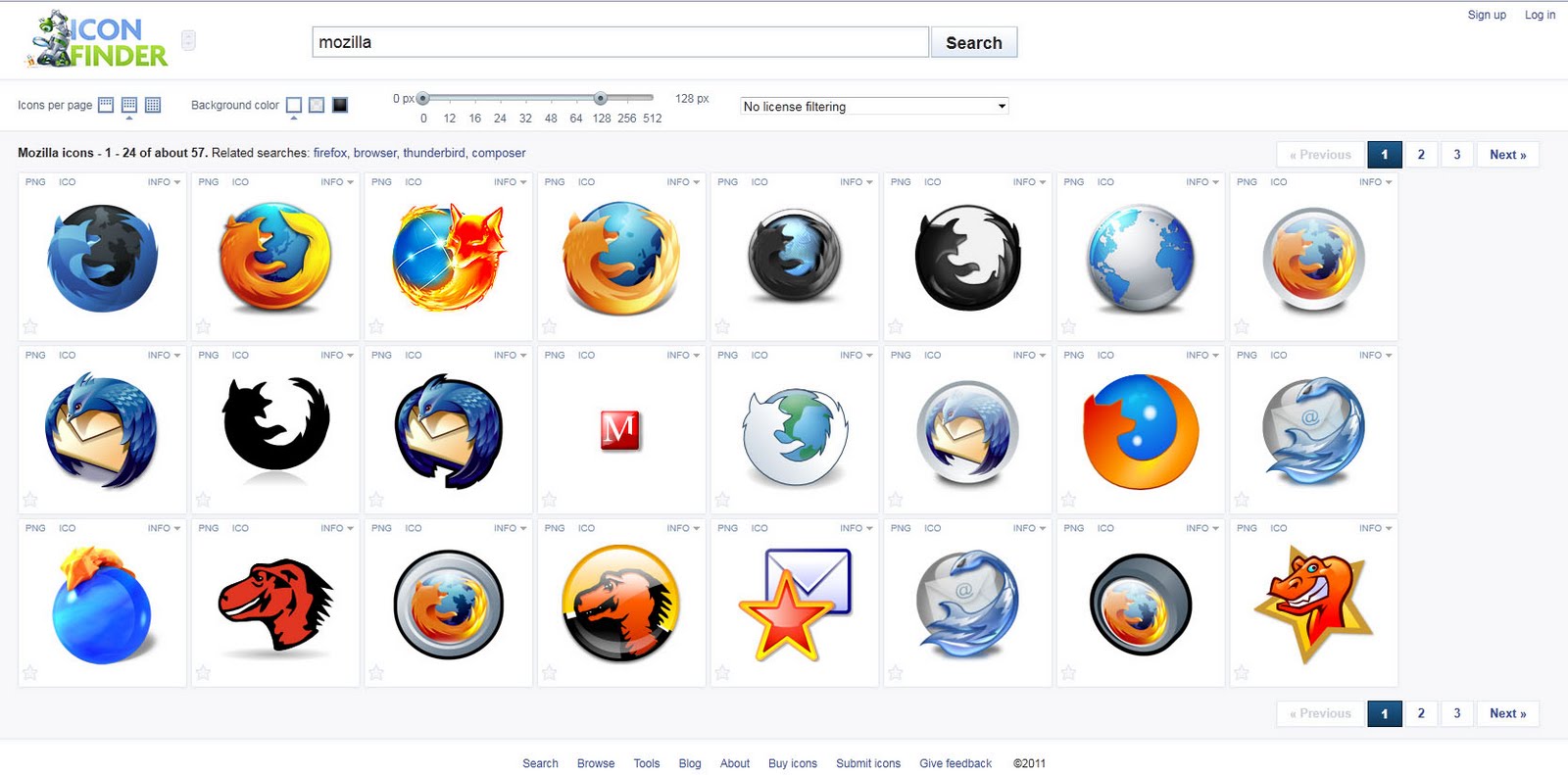This screenshot has height=775, width=1568.
Task: Expand INFO for the plain earth globe icon
Action: [1202, 182]
